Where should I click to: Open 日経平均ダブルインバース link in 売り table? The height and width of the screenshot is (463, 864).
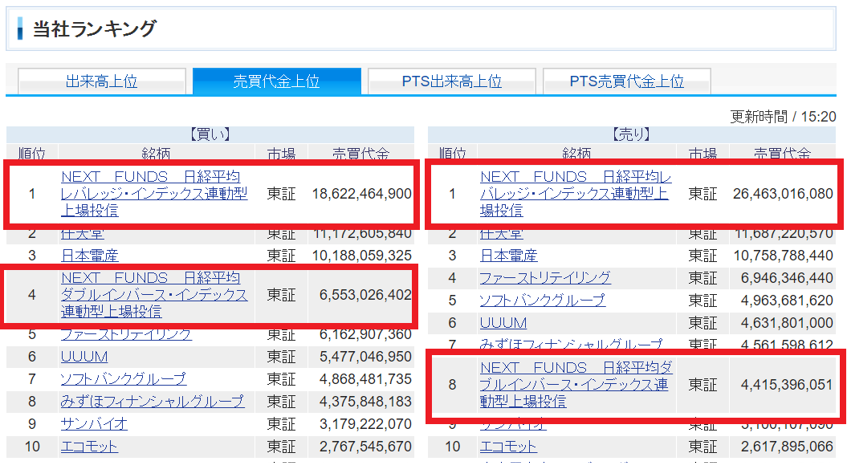(574, 384)
